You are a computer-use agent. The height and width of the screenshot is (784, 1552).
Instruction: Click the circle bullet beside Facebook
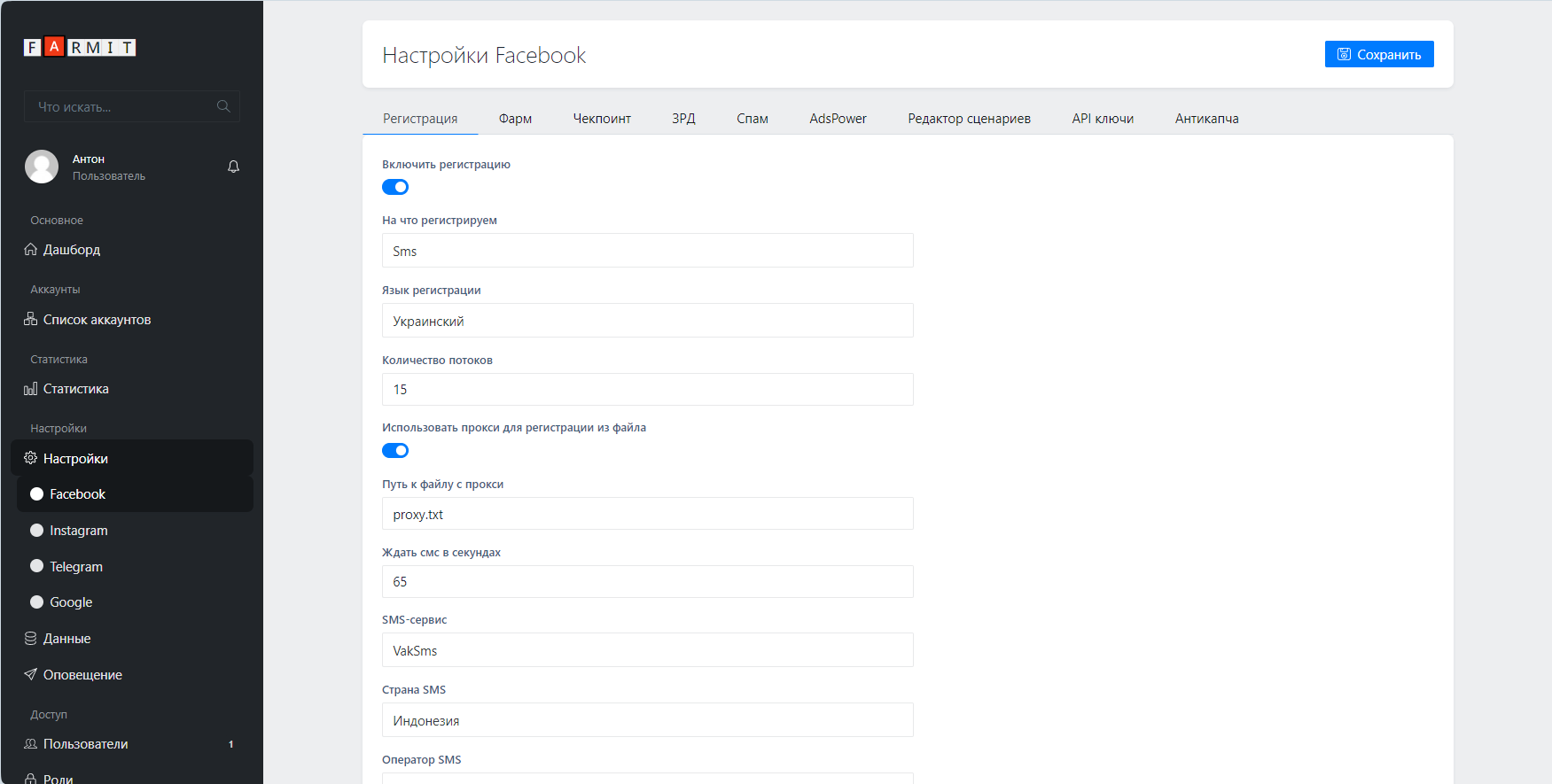[x=37, y=494]
